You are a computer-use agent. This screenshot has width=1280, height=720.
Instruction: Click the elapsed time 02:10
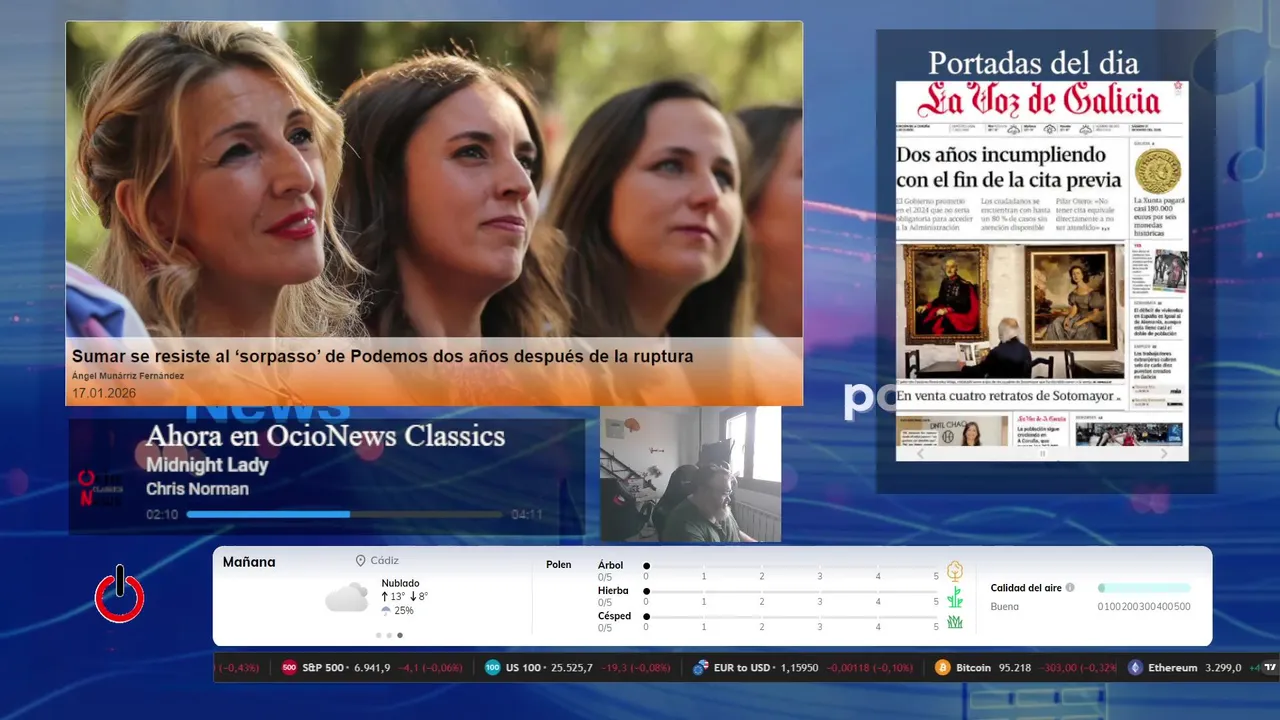click(162, 515)
